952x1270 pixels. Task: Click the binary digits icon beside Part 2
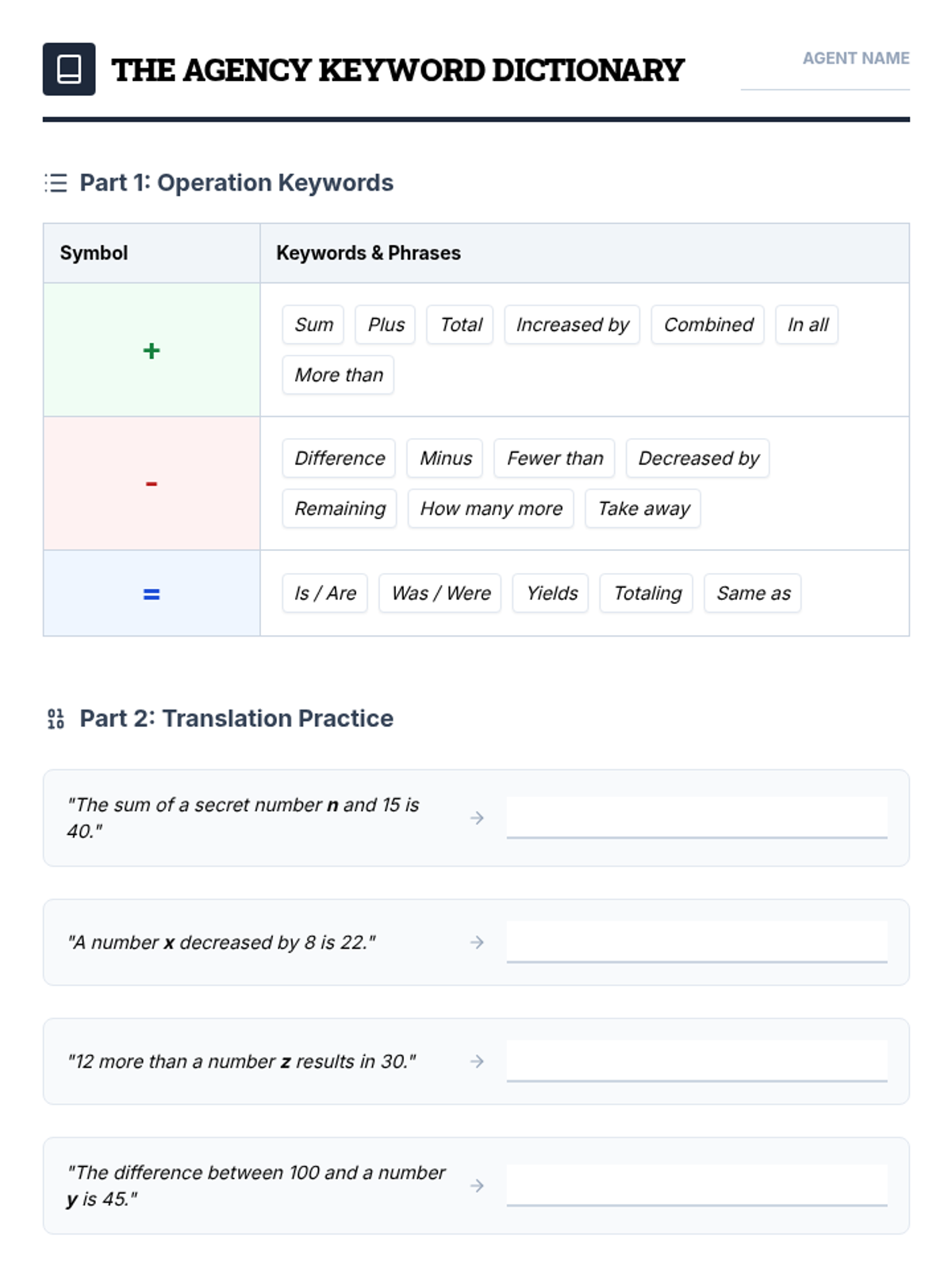[56, 719]
